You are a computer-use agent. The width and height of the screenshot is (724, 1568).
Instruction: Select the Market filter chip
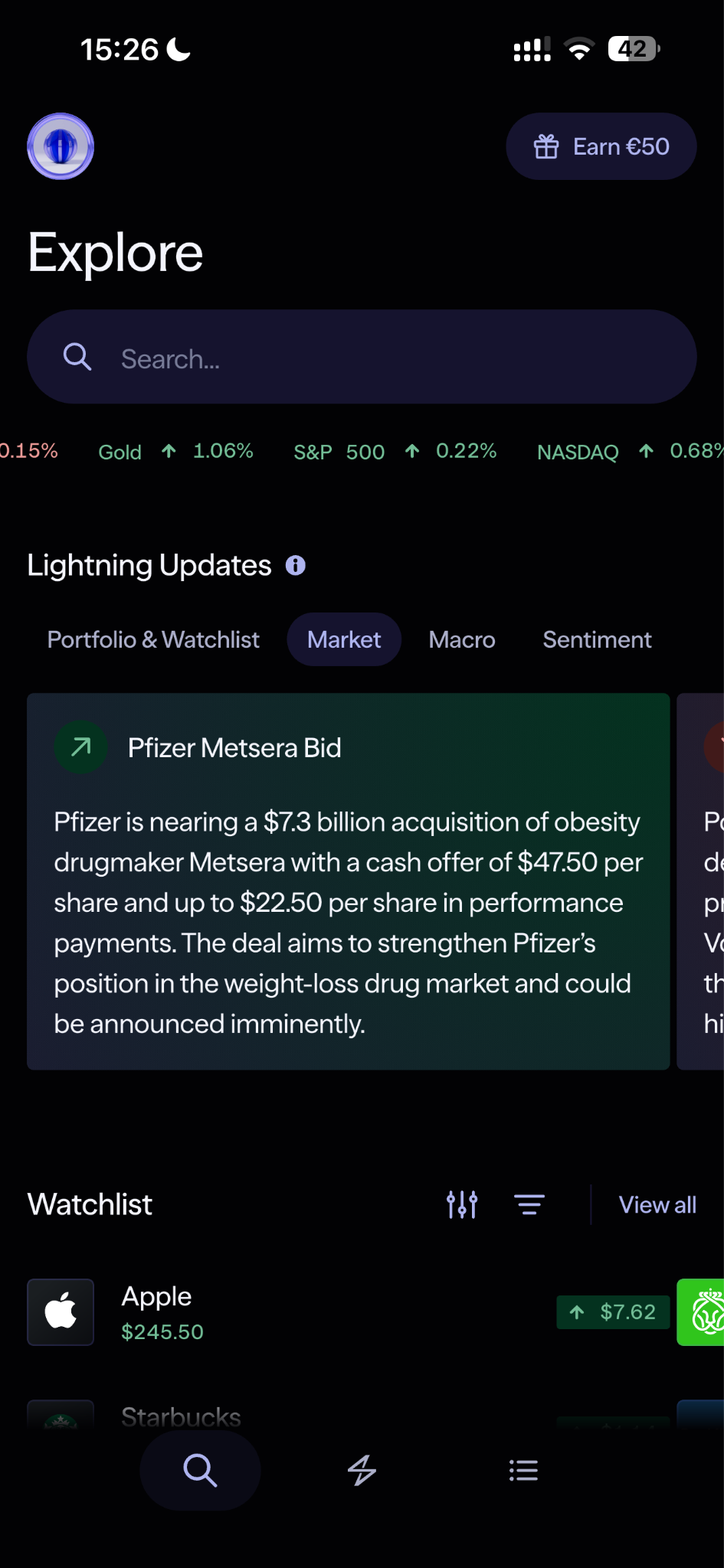coord(343,639)
